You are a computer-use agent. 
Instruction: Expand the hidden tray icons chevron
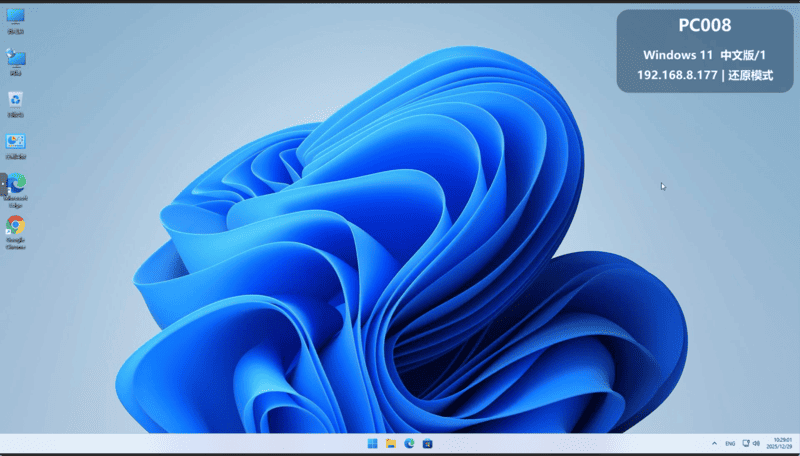coord(714,443)
